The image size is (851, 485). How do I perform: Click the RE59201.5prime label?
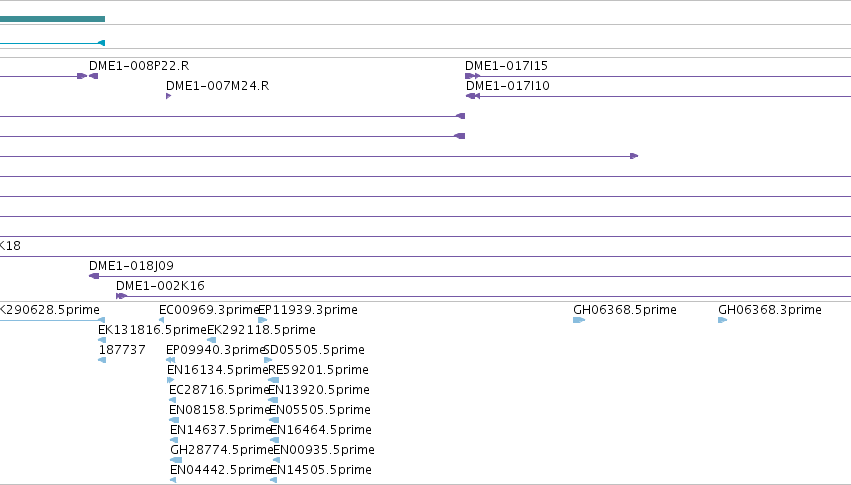tap(319, 370)
